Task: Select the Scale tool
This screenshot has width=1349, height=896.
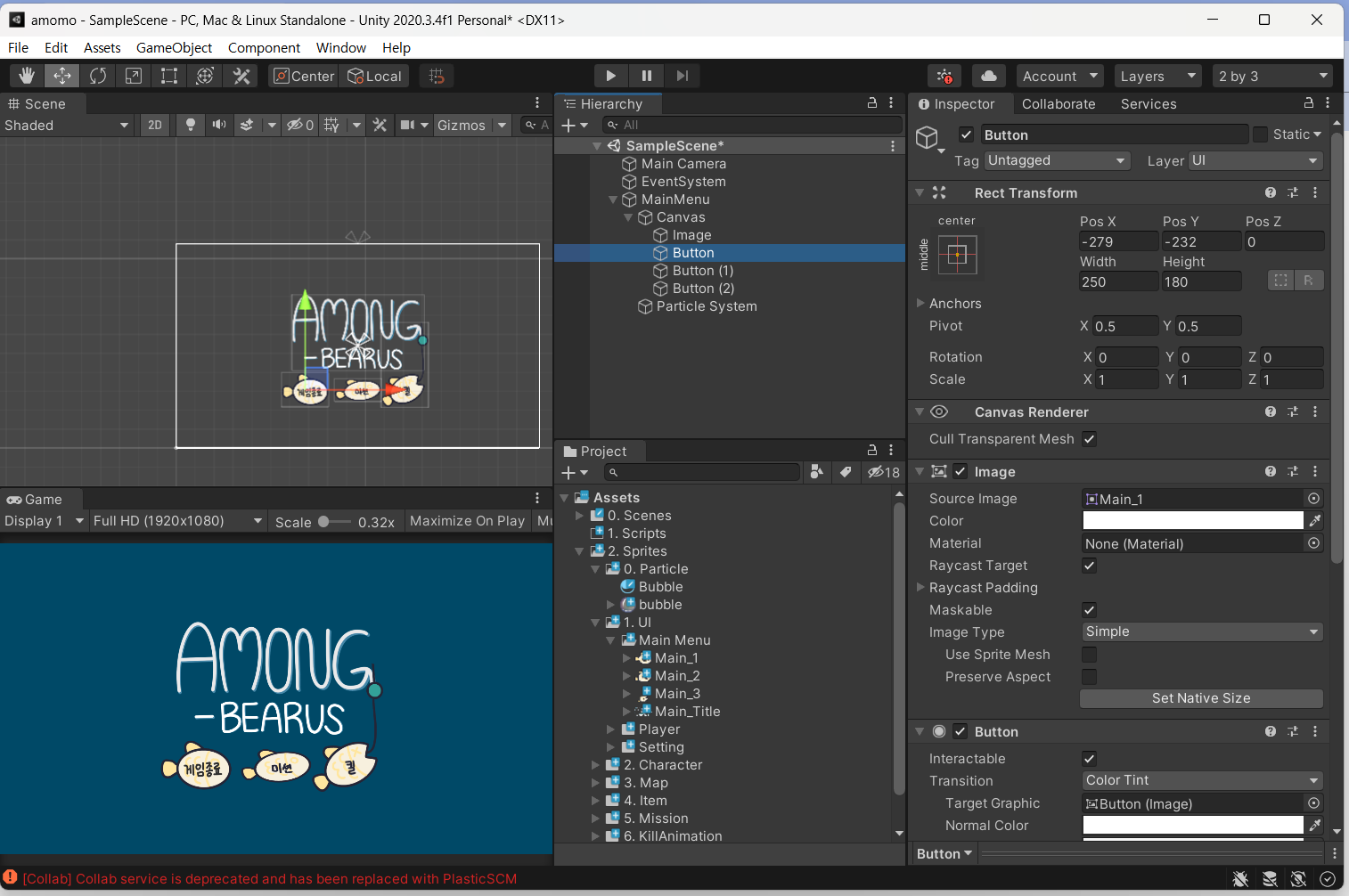Action: pyautogui.click(x=134, y=76)
